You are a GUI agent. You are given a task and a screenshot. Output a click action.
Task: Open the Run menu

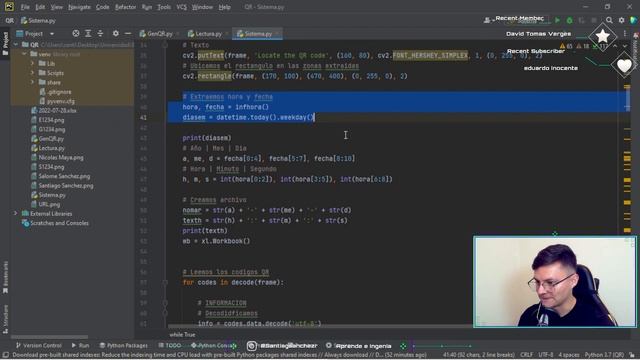(x=147, y=7)
